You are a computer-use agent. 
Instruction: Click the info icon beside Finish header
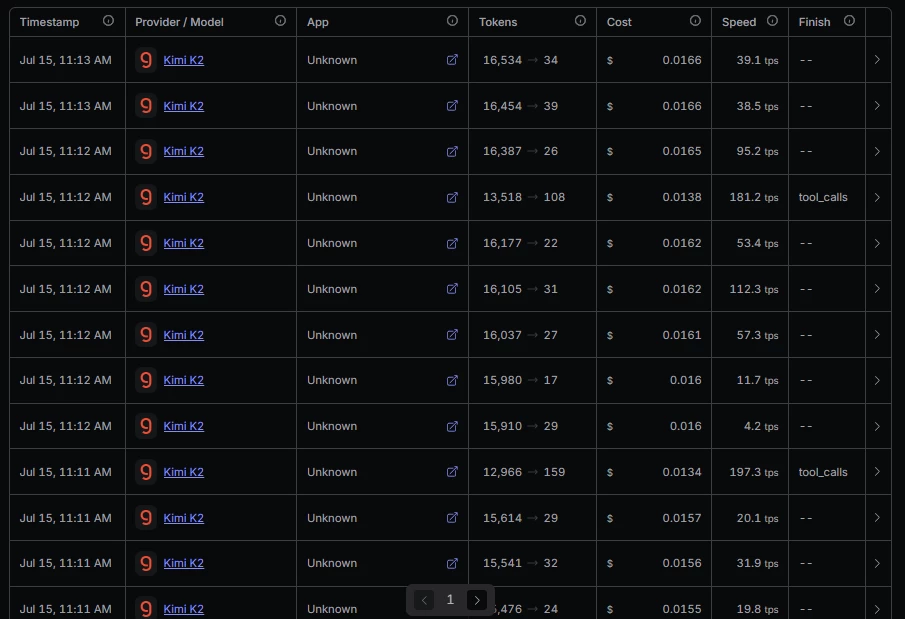[x=849, y=21]
